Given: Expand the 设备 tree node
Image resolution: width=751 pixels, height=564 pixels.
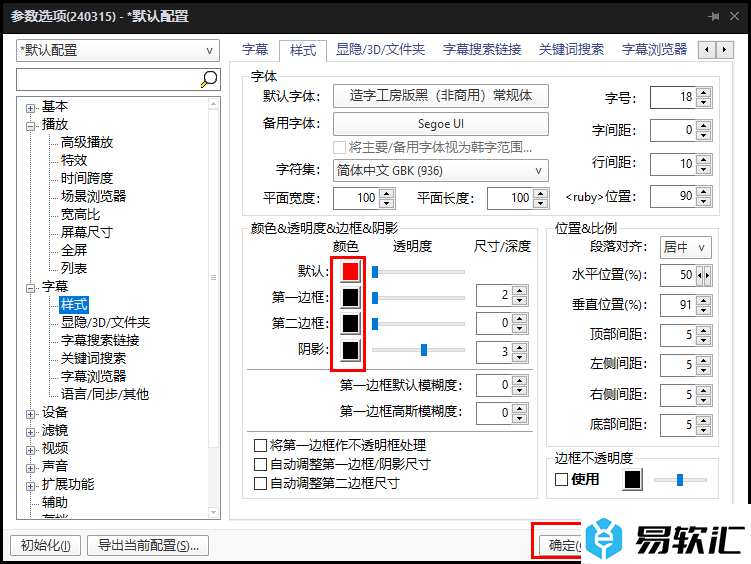Looking at the screenshot, I should tap(30, 414).
